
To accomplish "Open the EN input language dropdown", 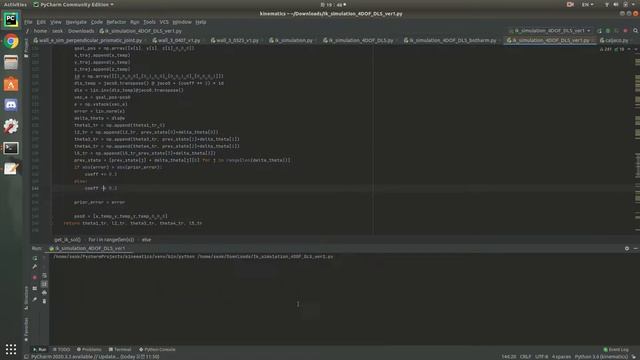I will [x=588, y=4].
